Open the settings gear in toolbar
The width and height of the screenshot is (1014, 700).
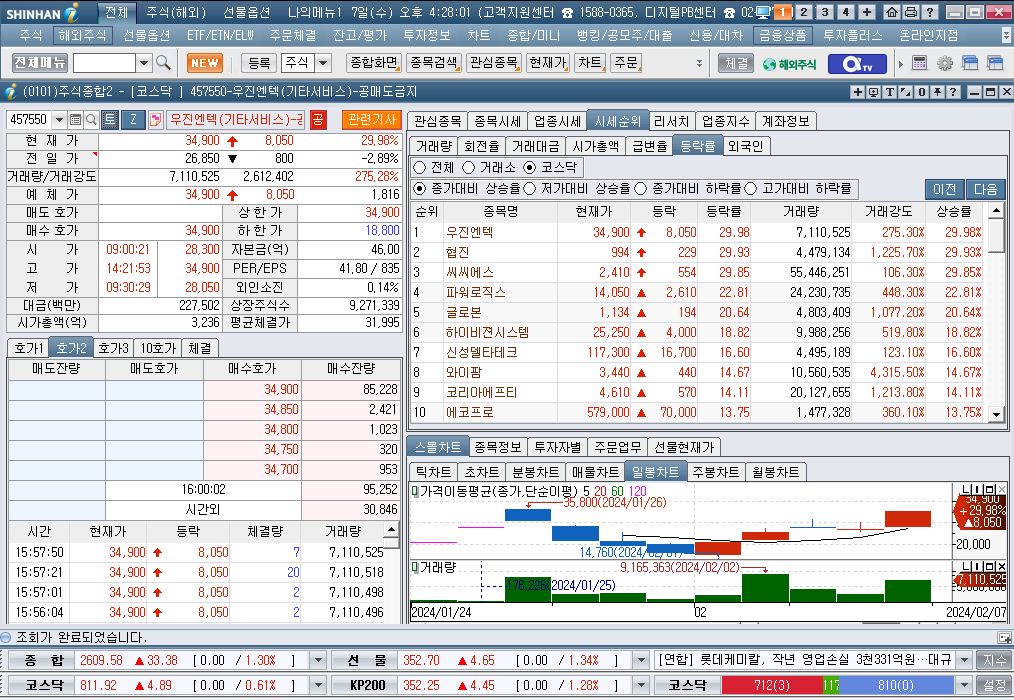point(945,63)
